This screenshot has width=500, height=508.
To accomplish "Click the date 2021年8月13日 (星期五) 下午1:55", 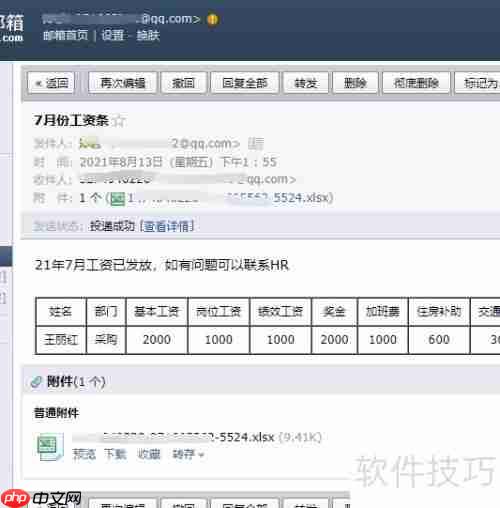I will click(x=178, y=162).
